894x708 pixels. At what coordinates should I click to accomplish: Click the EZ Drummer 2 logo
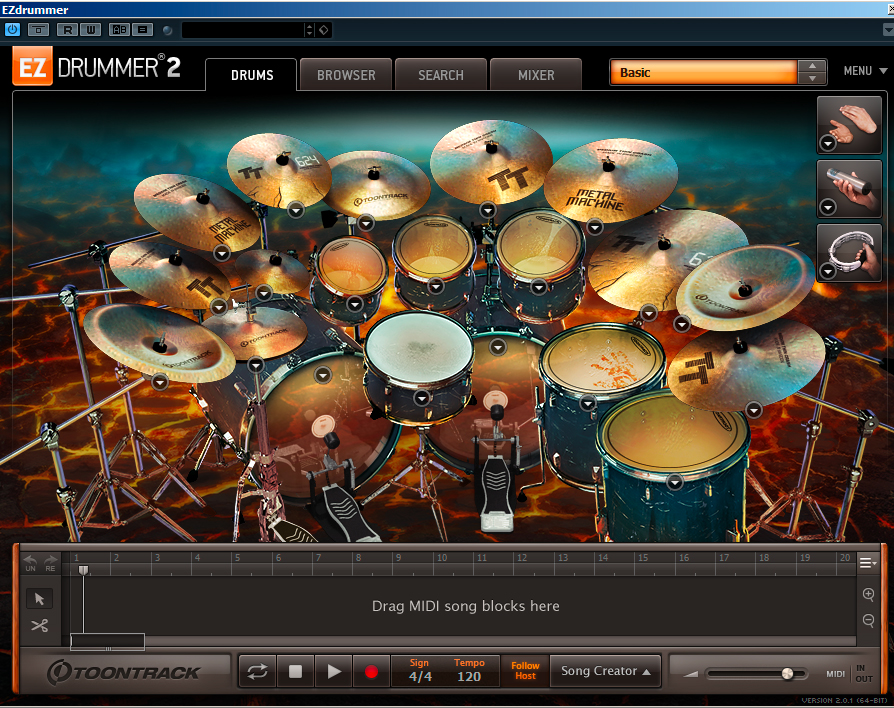click(x=97, y=67)
